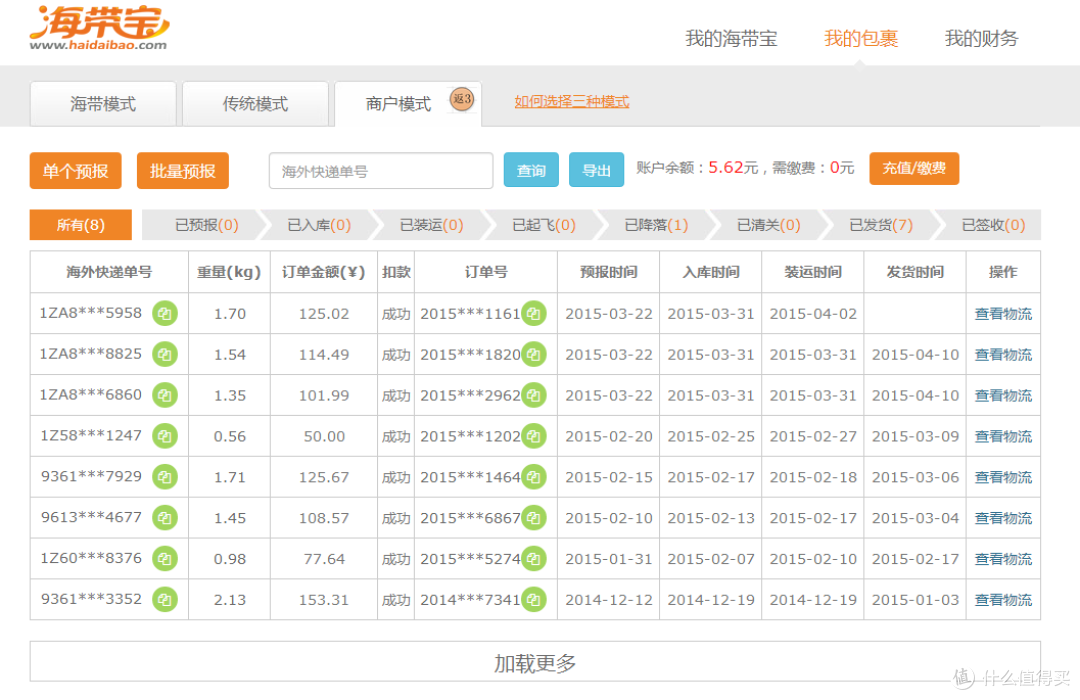This screenshot has height=700, width=1080.
Task: Click the 充值/缴费 recharge button
Action: click(914, 169)
